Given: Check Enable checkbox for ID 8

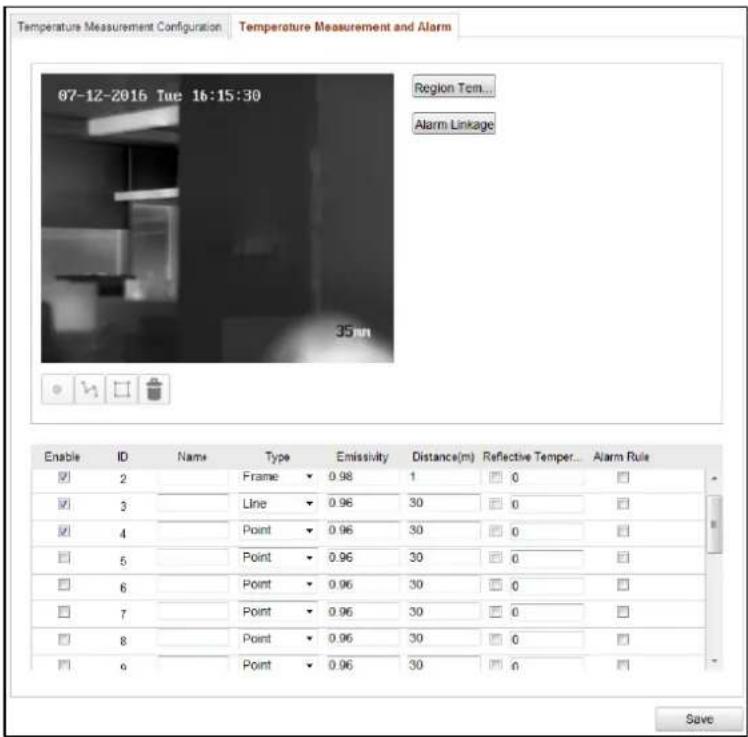Looking at the screenshot, I should tap(64, 639).
